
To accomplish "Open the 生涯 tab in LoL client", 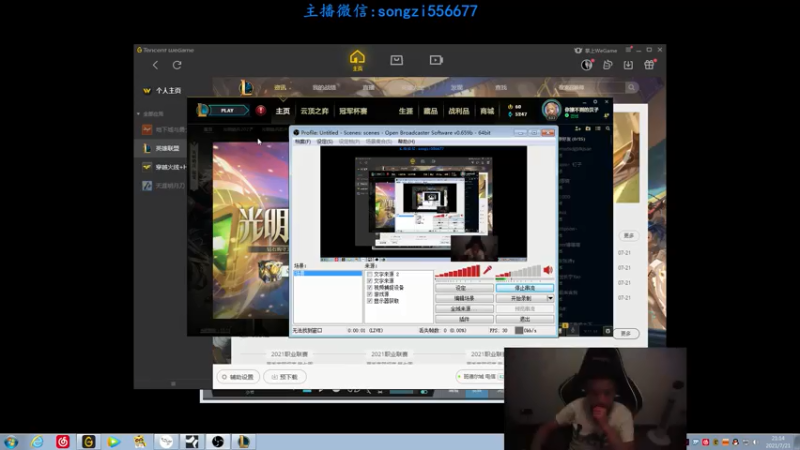I will pos(406,111).
